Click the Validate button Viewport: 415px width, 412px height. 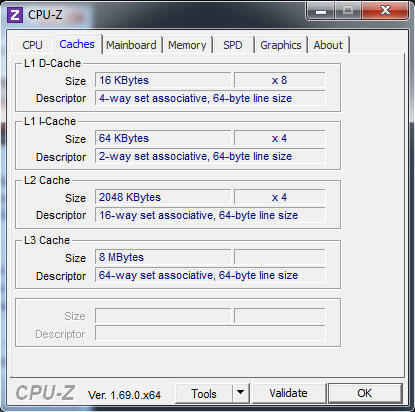pyautogui.click(x=289, y=393)
